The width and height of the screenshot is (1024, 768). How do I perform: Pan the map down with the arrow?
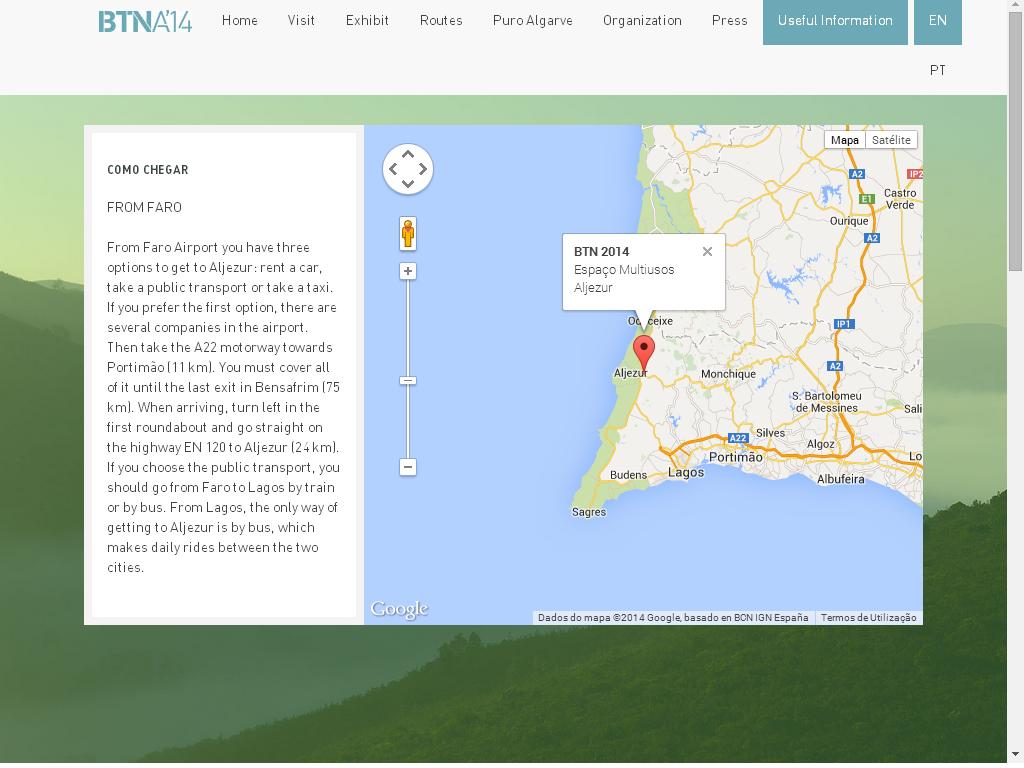pos(408,184)
